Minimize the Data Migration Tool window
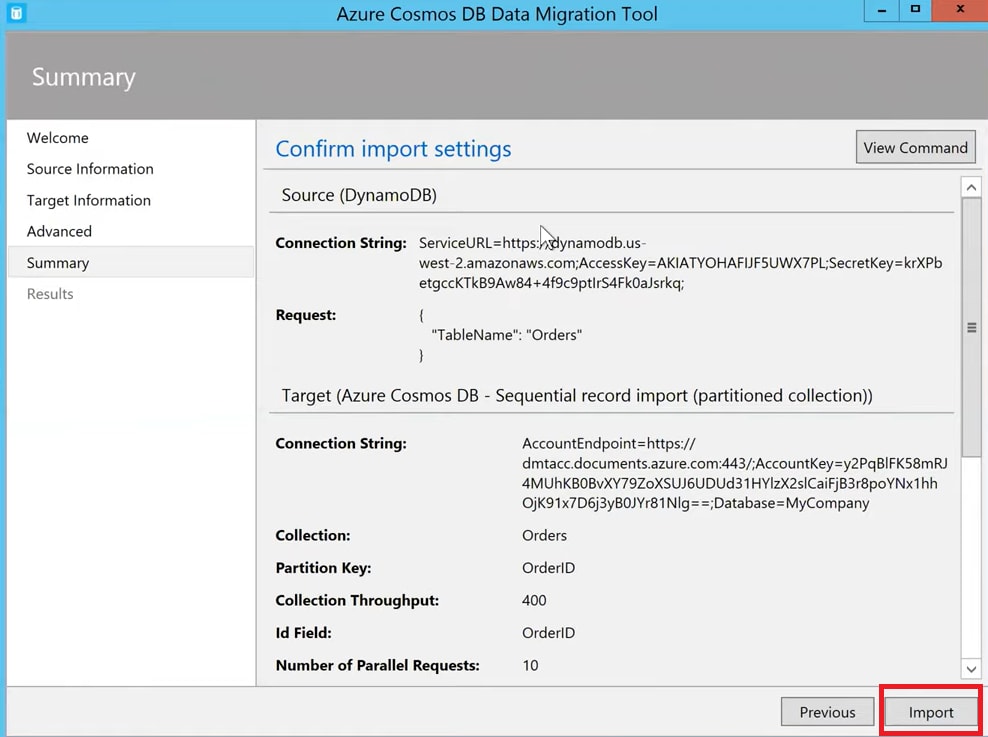This screenshot has width=988, height=737. coord(882,10)
